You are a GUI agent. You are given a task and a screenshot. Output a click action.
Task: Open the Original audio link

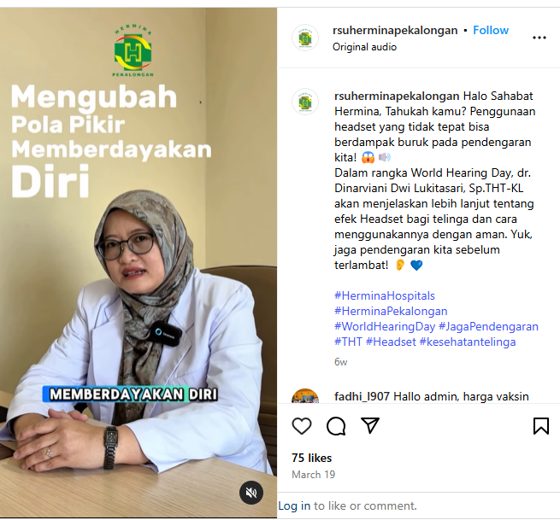click(364, 47)
